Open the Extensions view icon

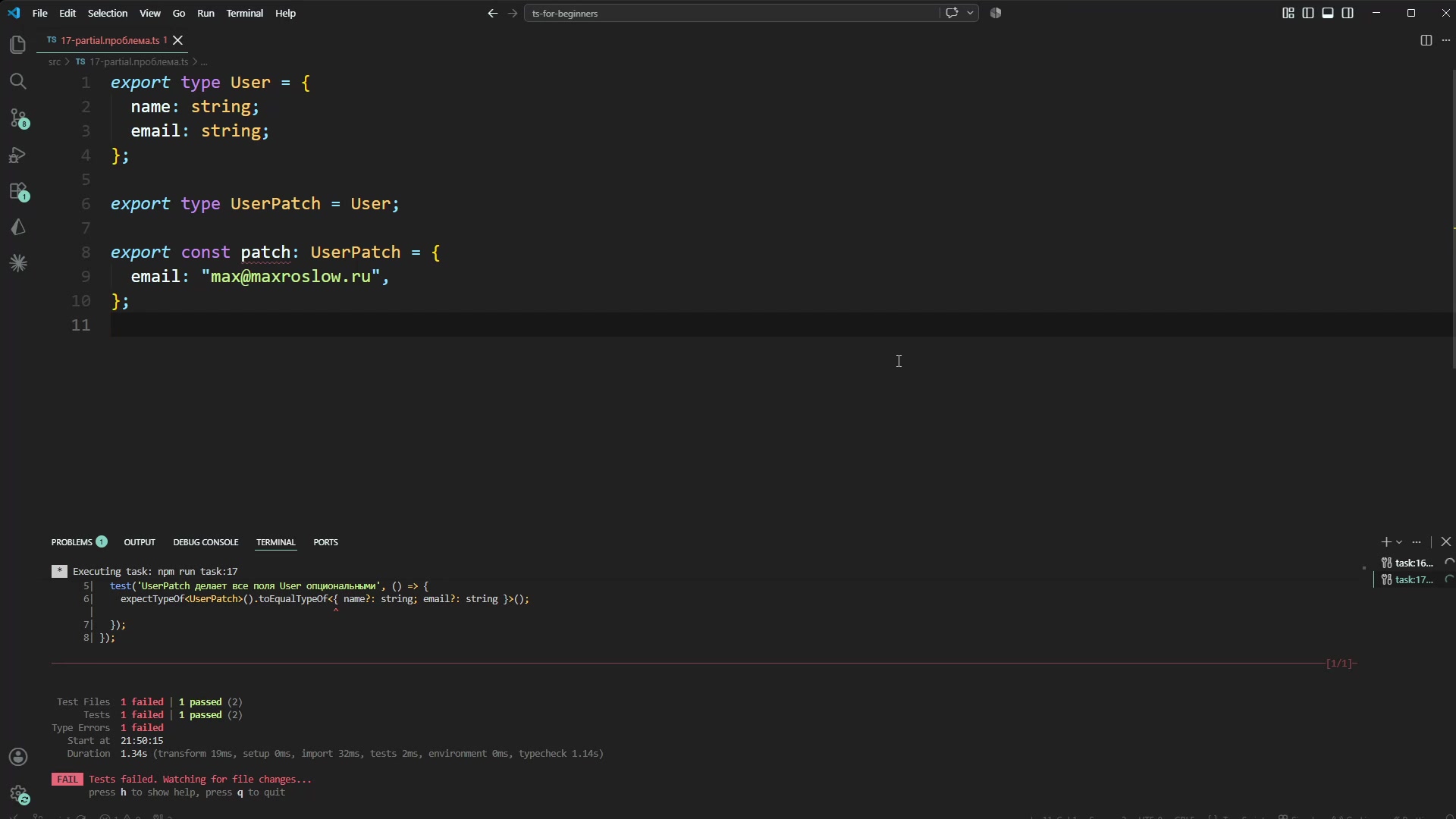pos(18,191)
